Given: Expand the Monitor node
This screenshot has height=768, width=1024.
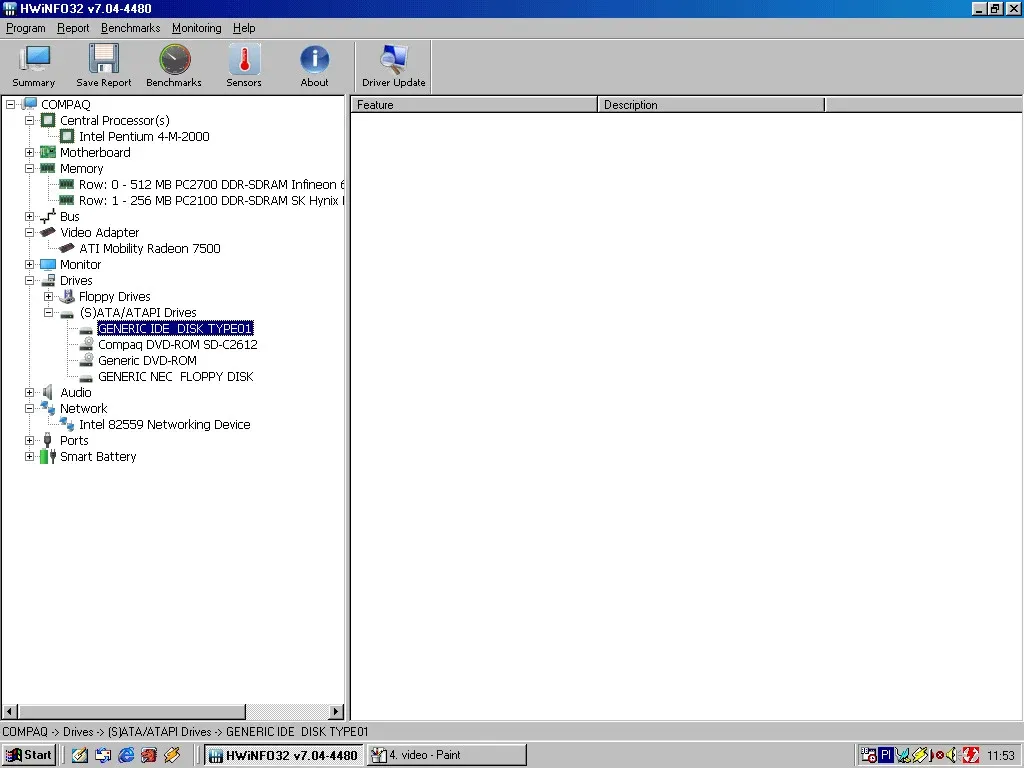Looking at the screenshot, I should coord(29,264).
